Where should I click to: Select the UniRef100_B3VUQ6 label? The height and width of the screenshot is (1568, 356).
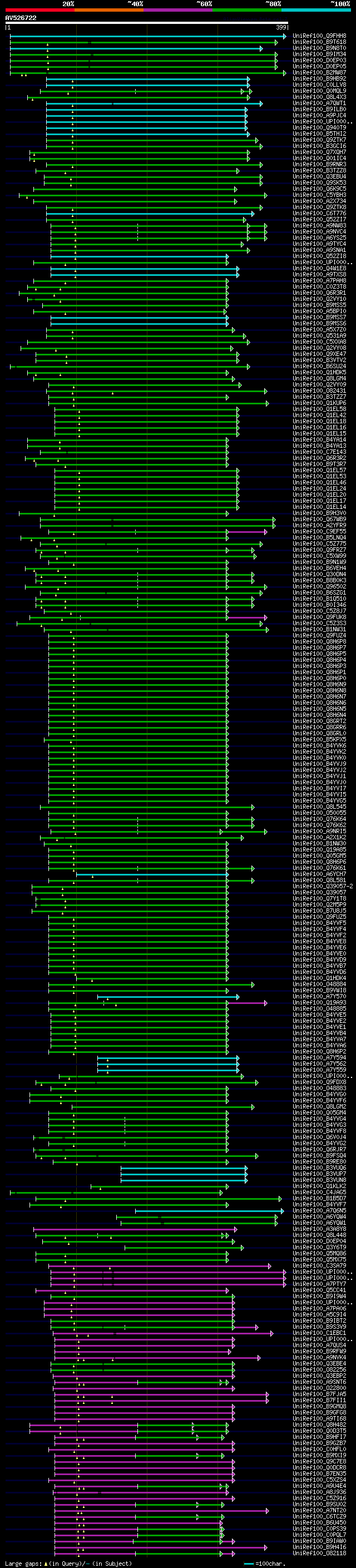point(319,1168)
